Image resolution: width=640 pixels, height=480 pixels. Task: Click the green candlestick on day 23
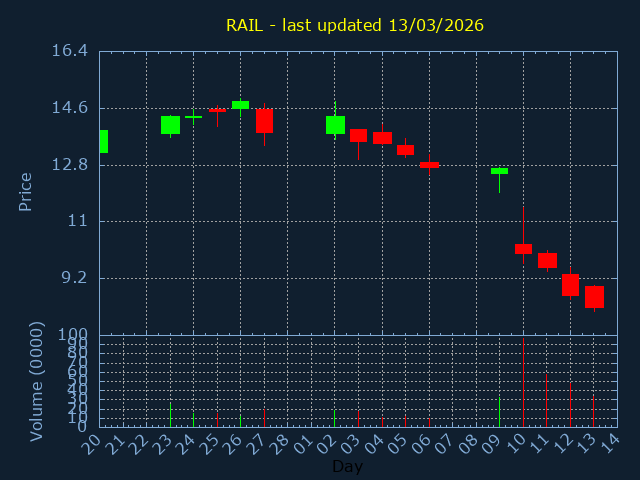[x=170, y=125]
